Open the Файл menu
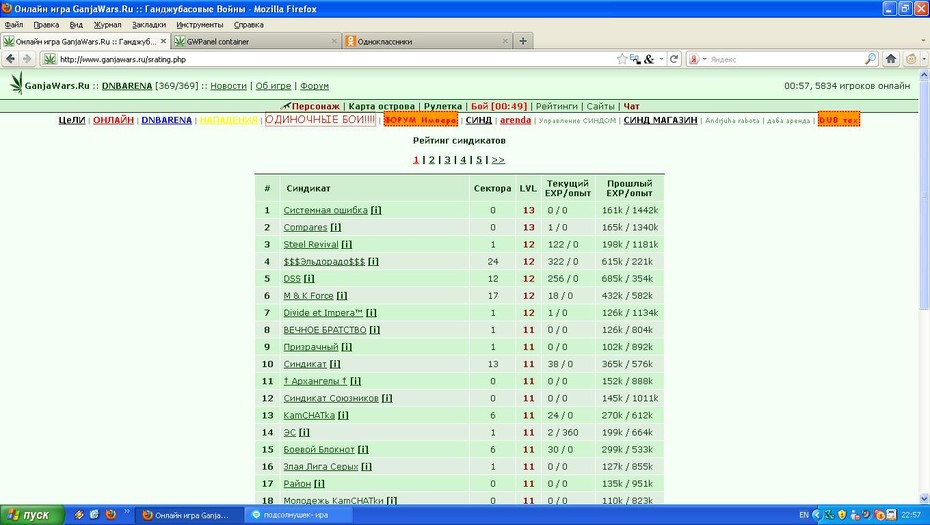 (x=14, y=25)
